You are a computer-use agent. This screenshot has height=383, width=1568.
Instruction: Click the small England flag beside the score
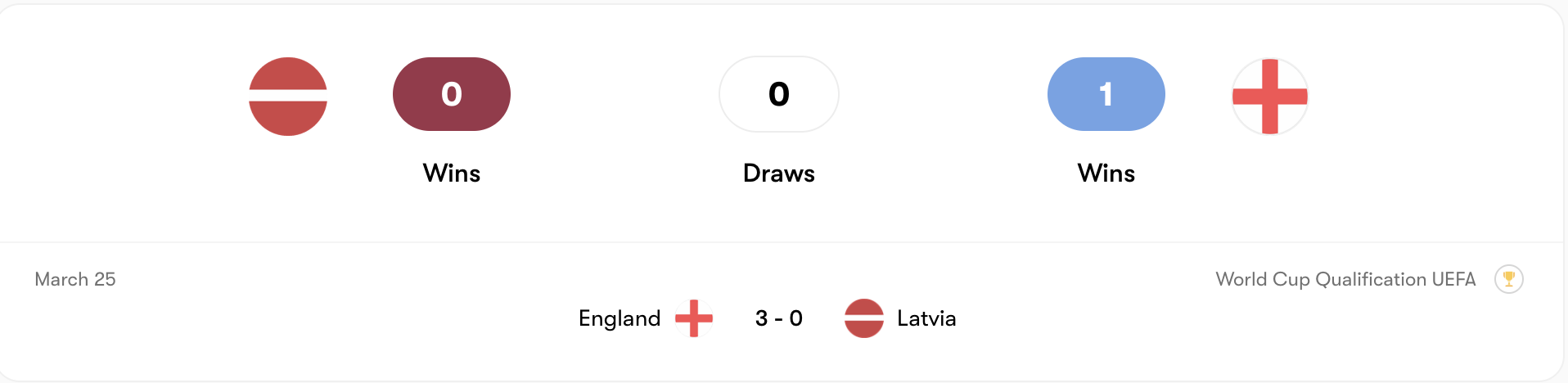[693, 318]
